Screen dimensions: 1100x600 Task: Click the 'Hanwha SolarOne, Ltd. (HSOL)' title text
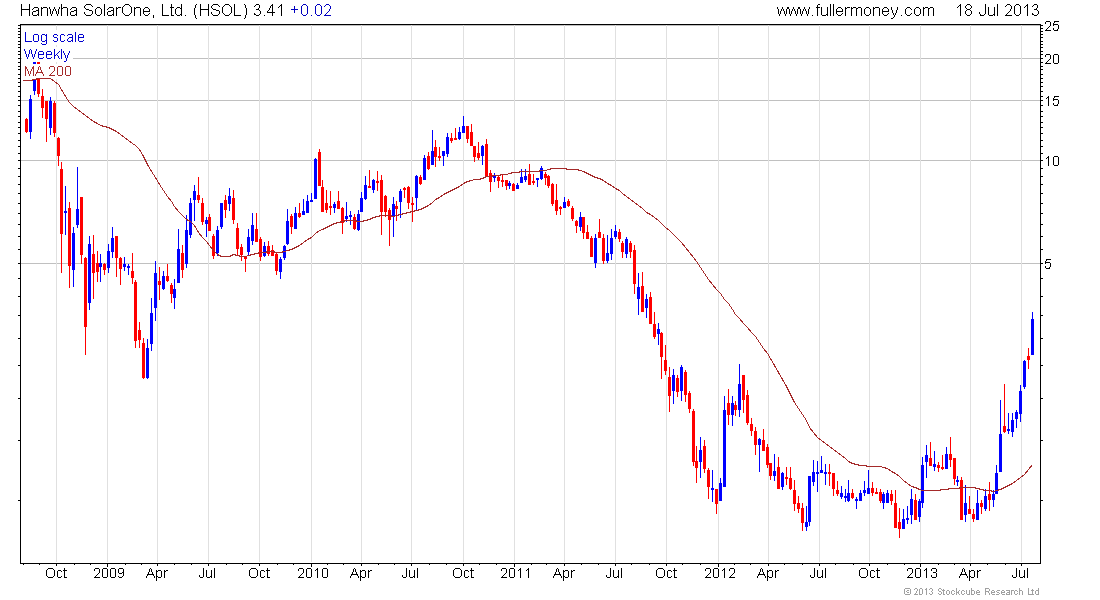pyautogui.click(x=134, y=11)
